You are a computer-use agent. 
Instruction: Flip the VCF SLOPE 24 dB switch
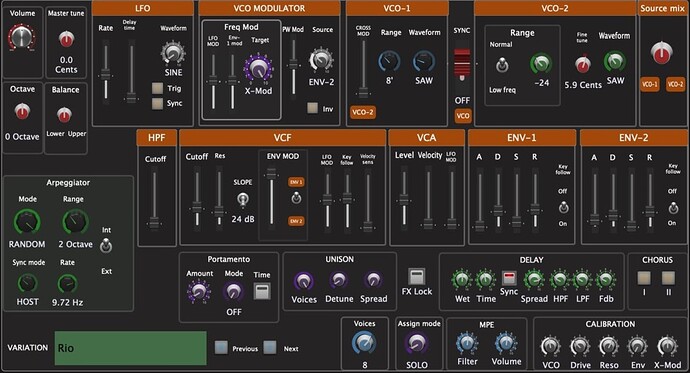[242, 200]
